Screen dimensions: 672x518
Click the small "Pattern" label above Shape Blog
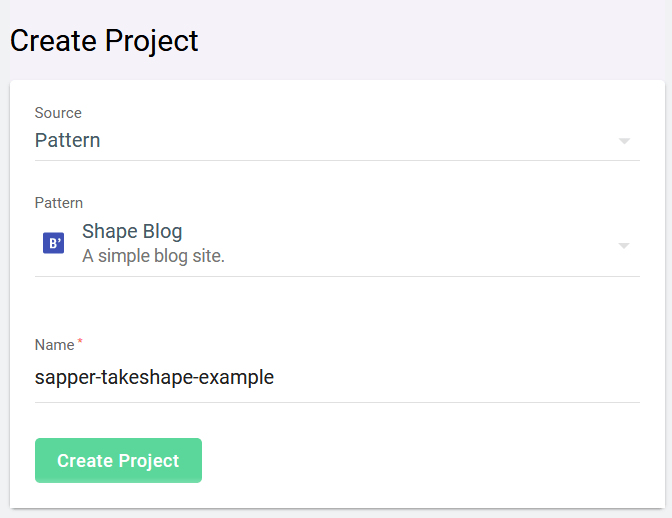pos(59,203)
